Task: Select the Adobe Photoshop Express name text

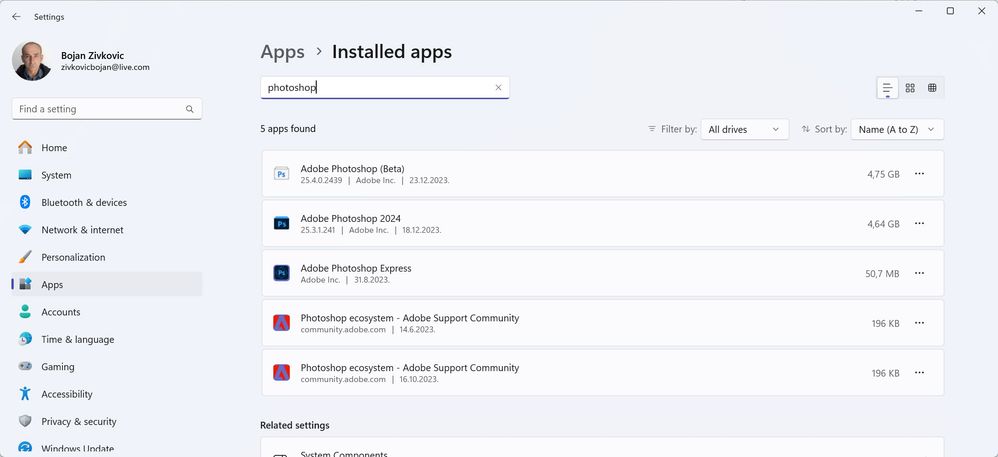Action: [356, 268]
